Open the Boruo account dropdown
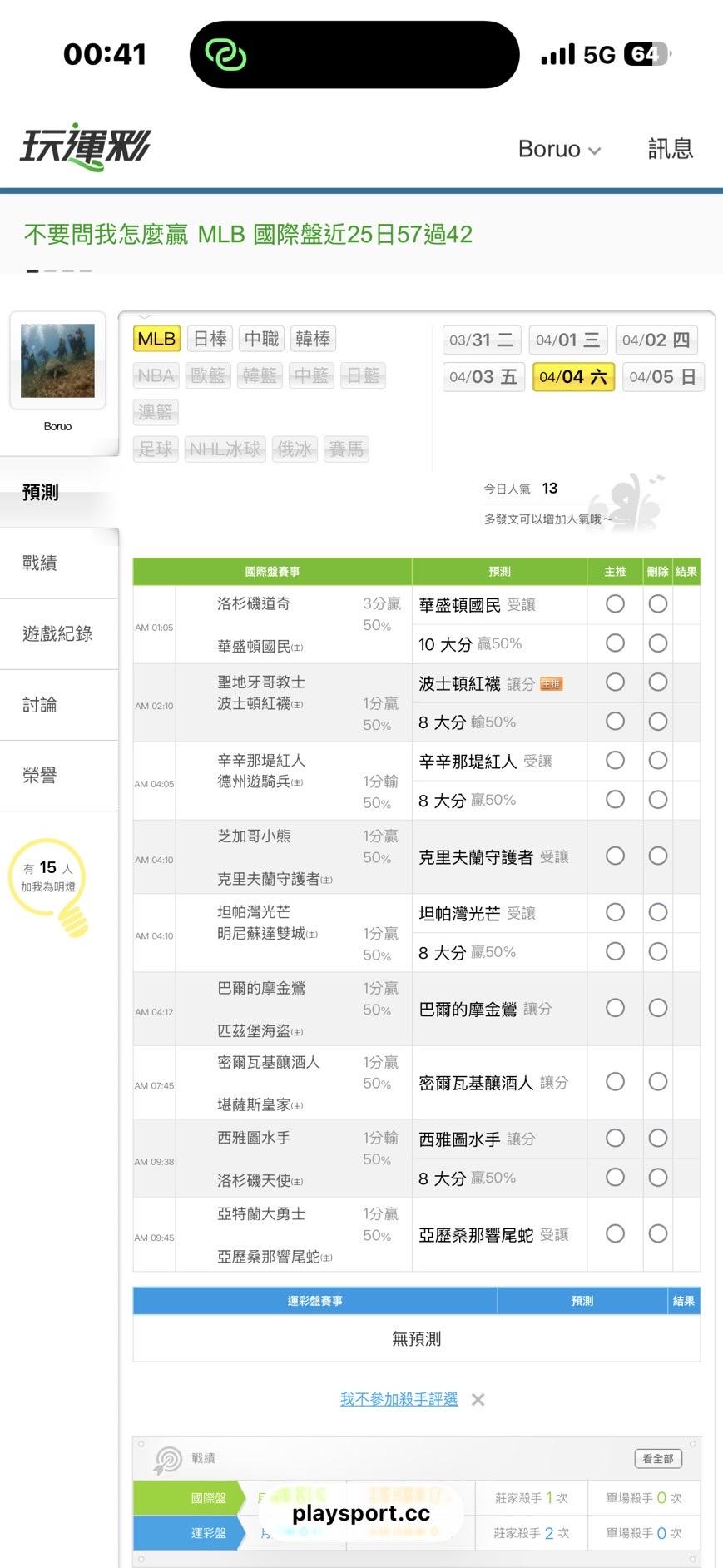The height and width of the screenshot is (1568, 723). pos(559,149)
